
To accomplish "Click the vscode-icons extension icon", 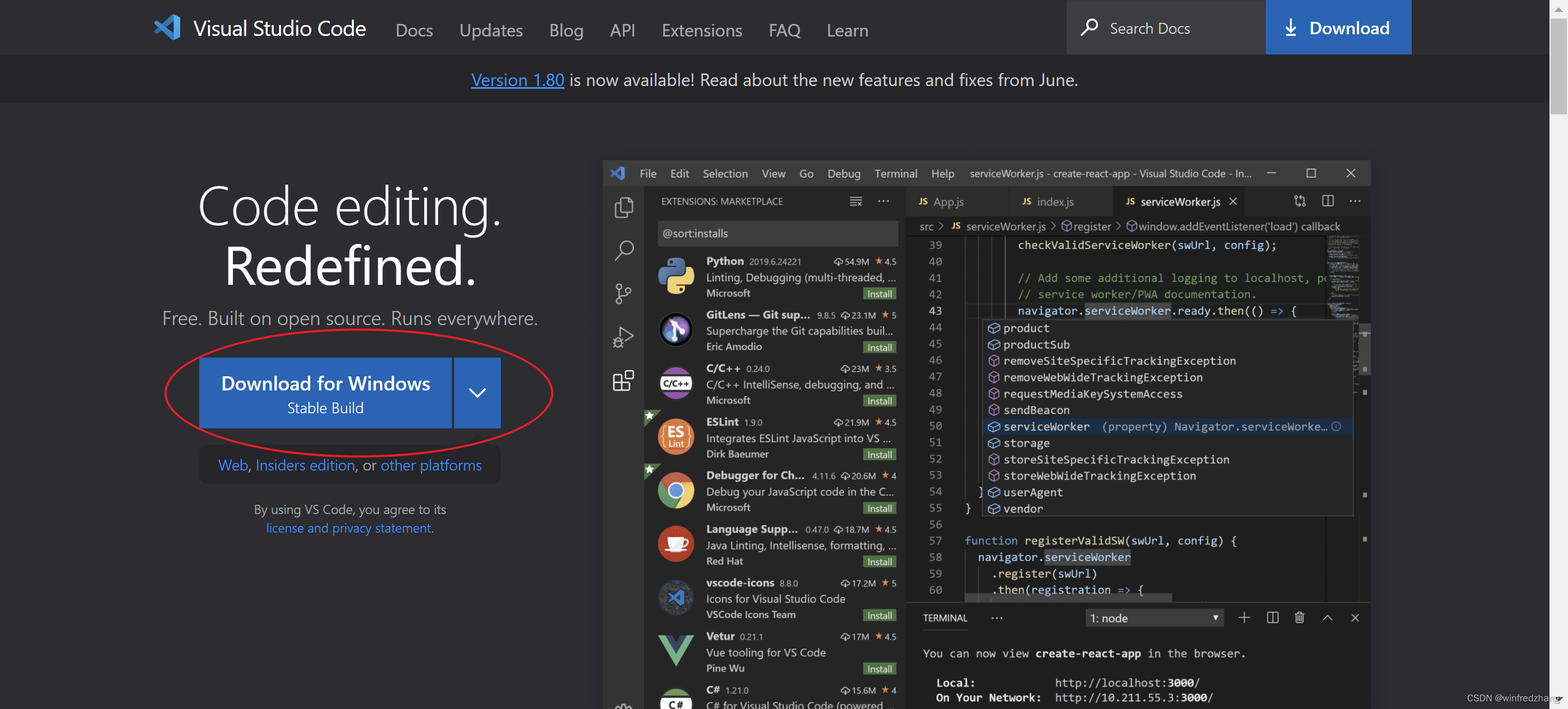I will click(x=676, y=597).
